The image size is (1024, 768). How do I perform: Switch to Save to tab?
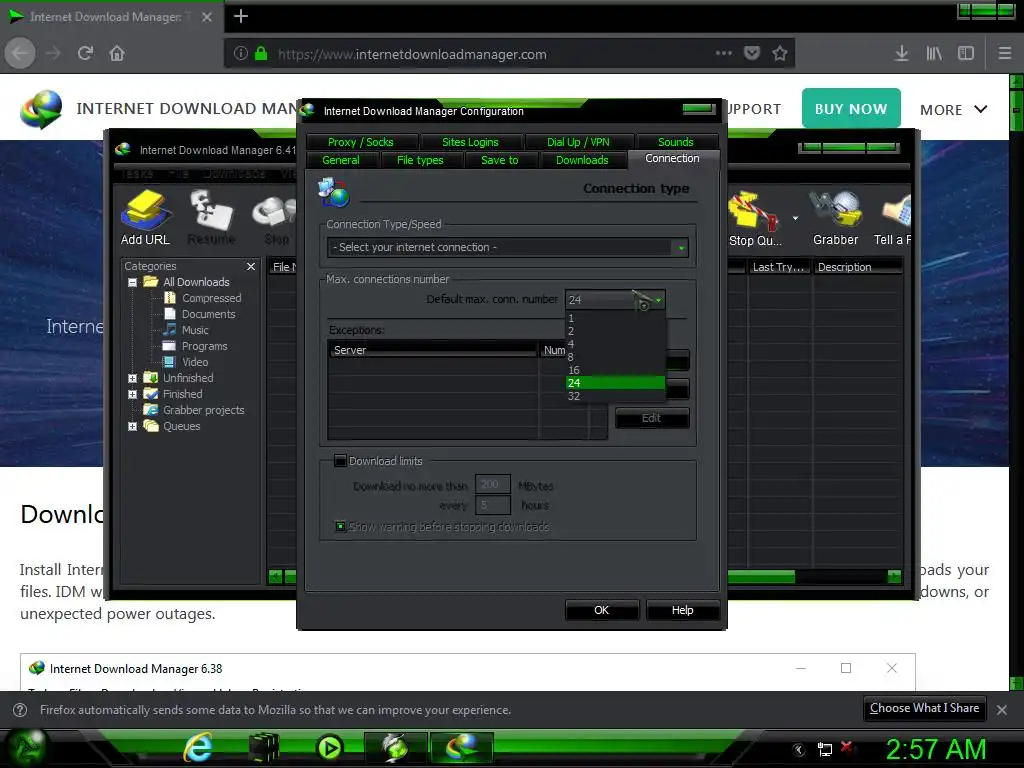click(x=500, y=160)
